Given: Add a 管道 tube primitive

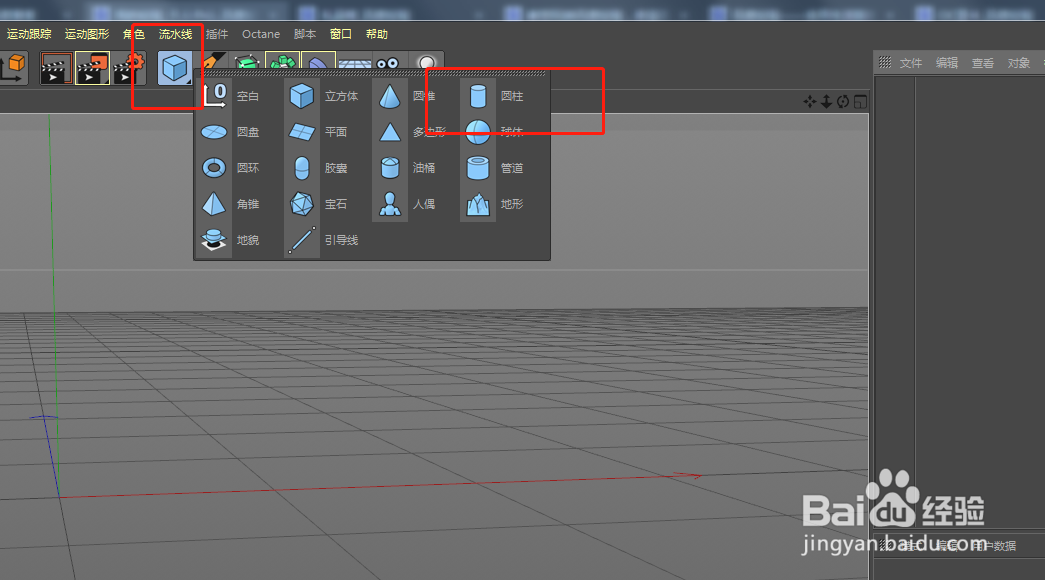Looking at the screenshot, I should point(495,168).
